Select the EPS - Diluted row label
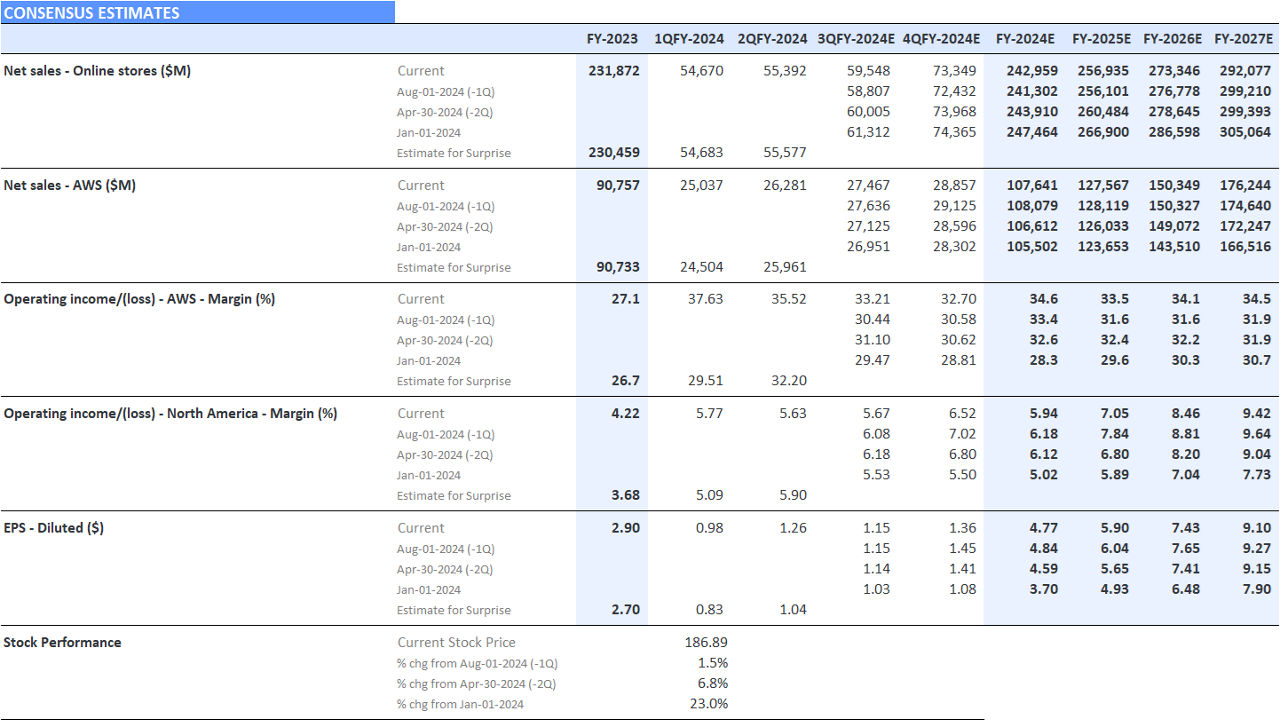Viewport: 1280px width, 720px height. click(x=56, y=527)
